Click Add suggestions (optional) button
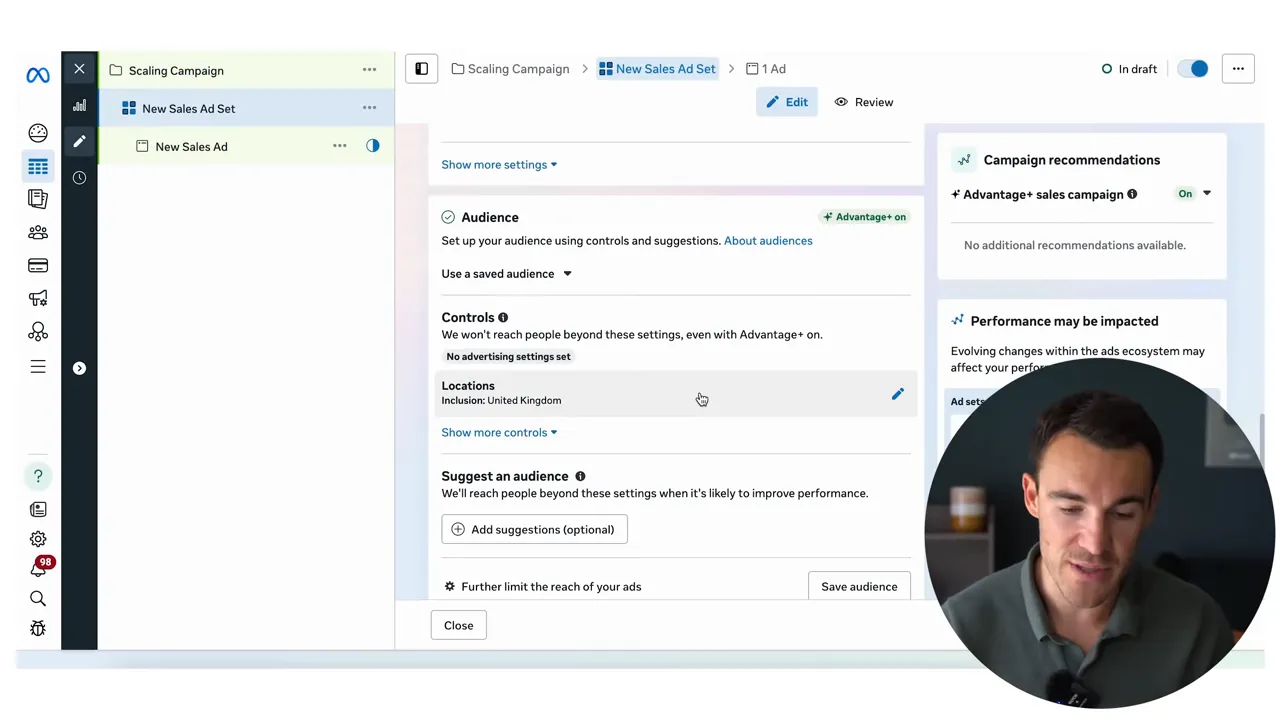The height and width of the screenshot is (720, 1280). coord(534,529)
